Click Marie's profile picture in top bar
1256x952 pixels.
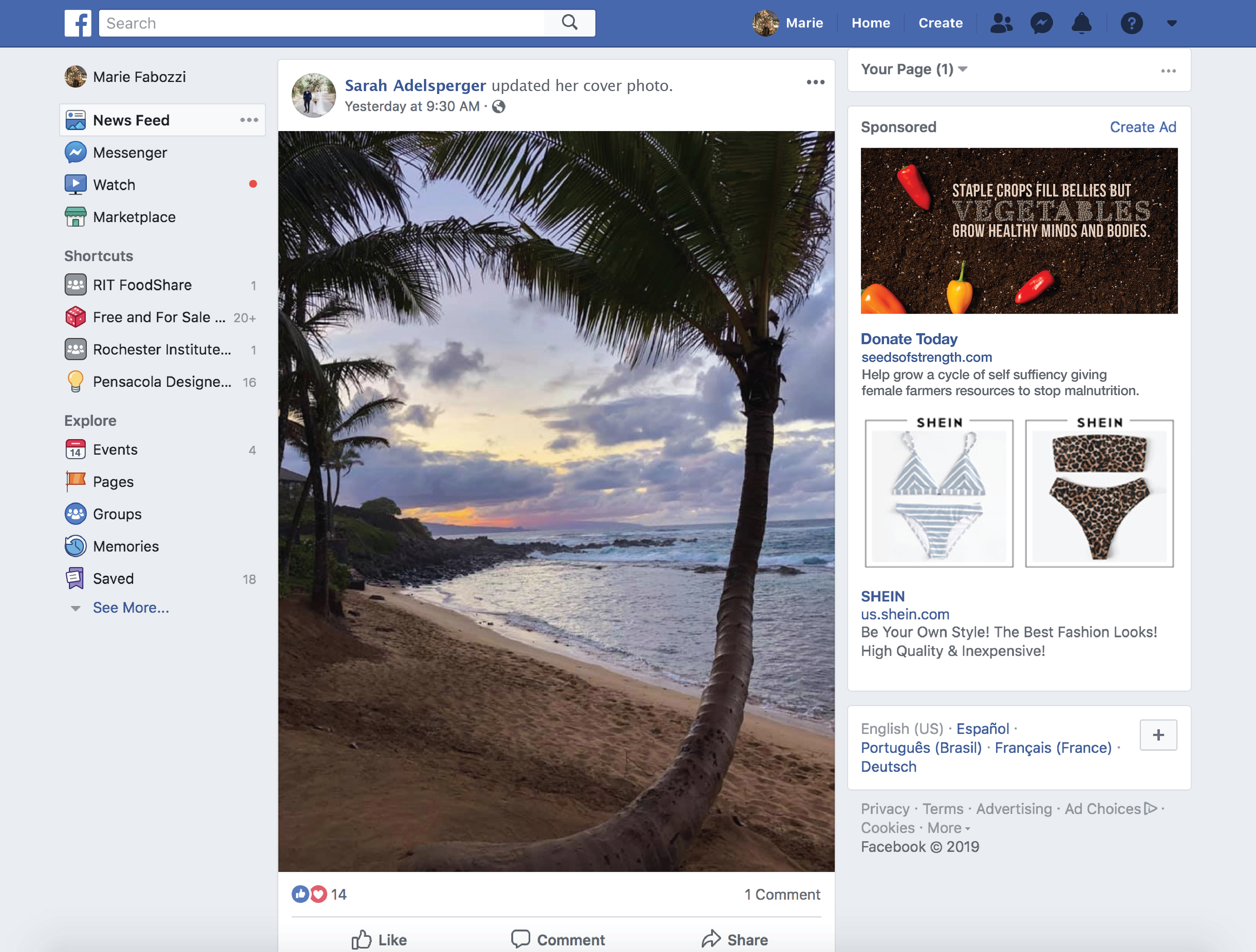[765, 23]
